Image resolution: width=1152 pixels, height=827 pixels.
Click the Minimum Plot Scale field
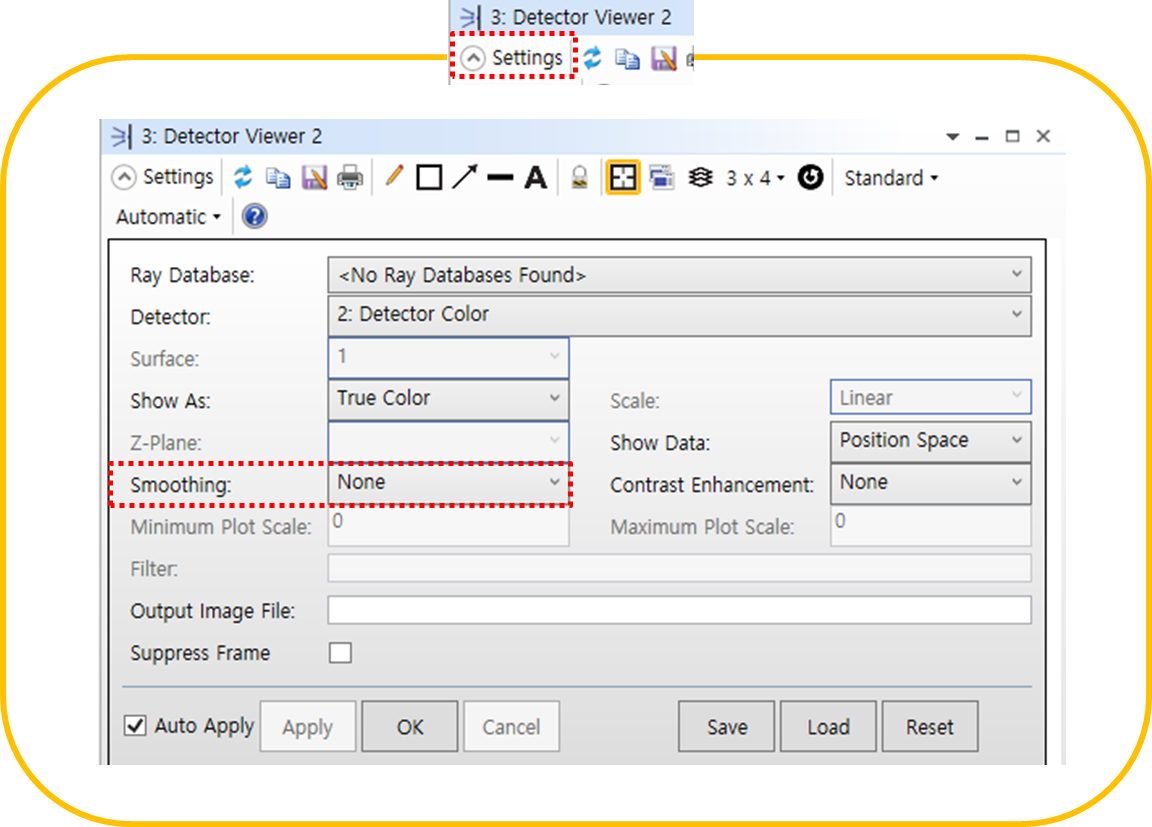click(448, 526)
